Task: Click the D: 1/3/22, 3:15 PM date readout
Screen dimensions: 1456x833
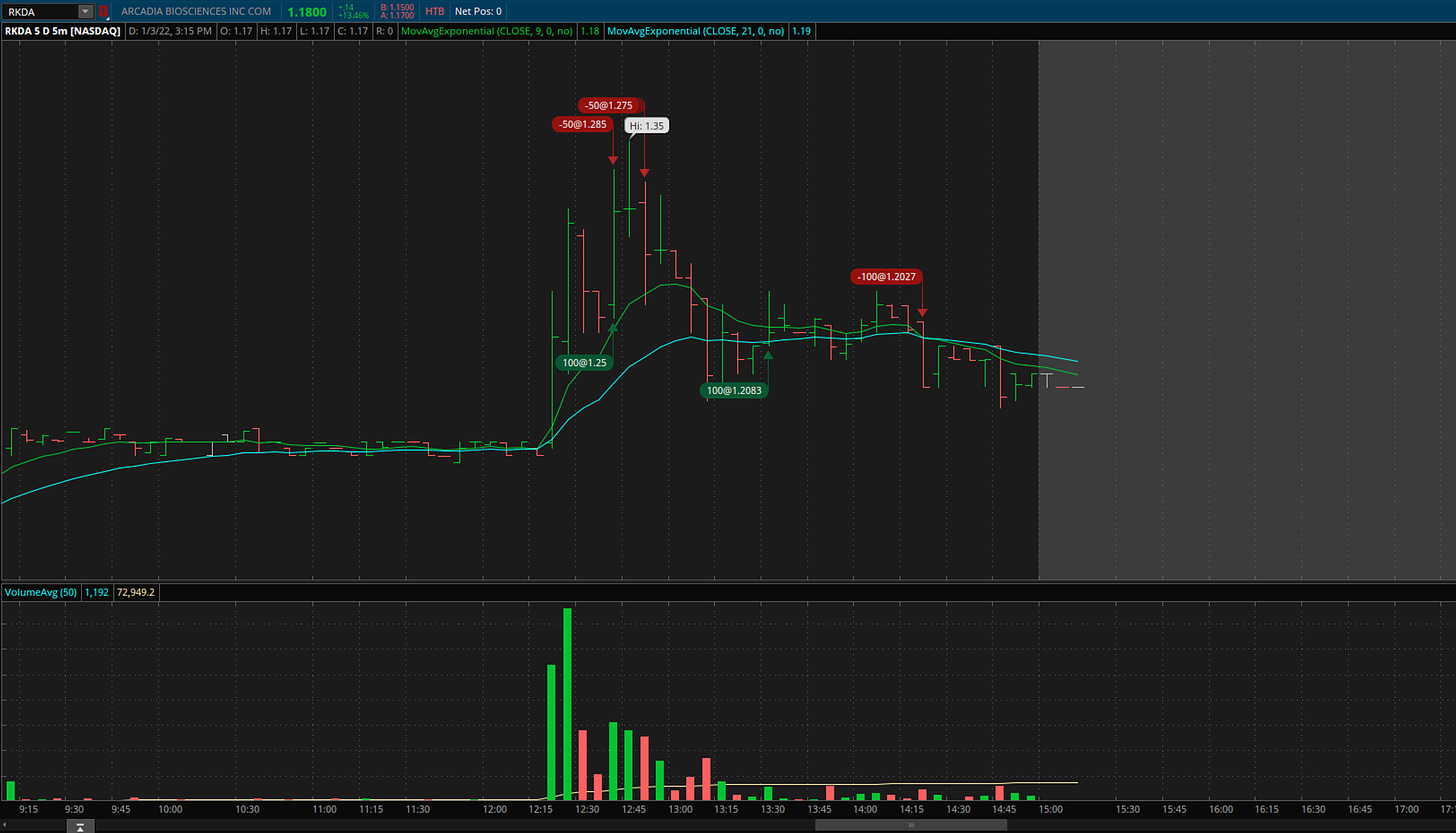Action: click(171, 31)
